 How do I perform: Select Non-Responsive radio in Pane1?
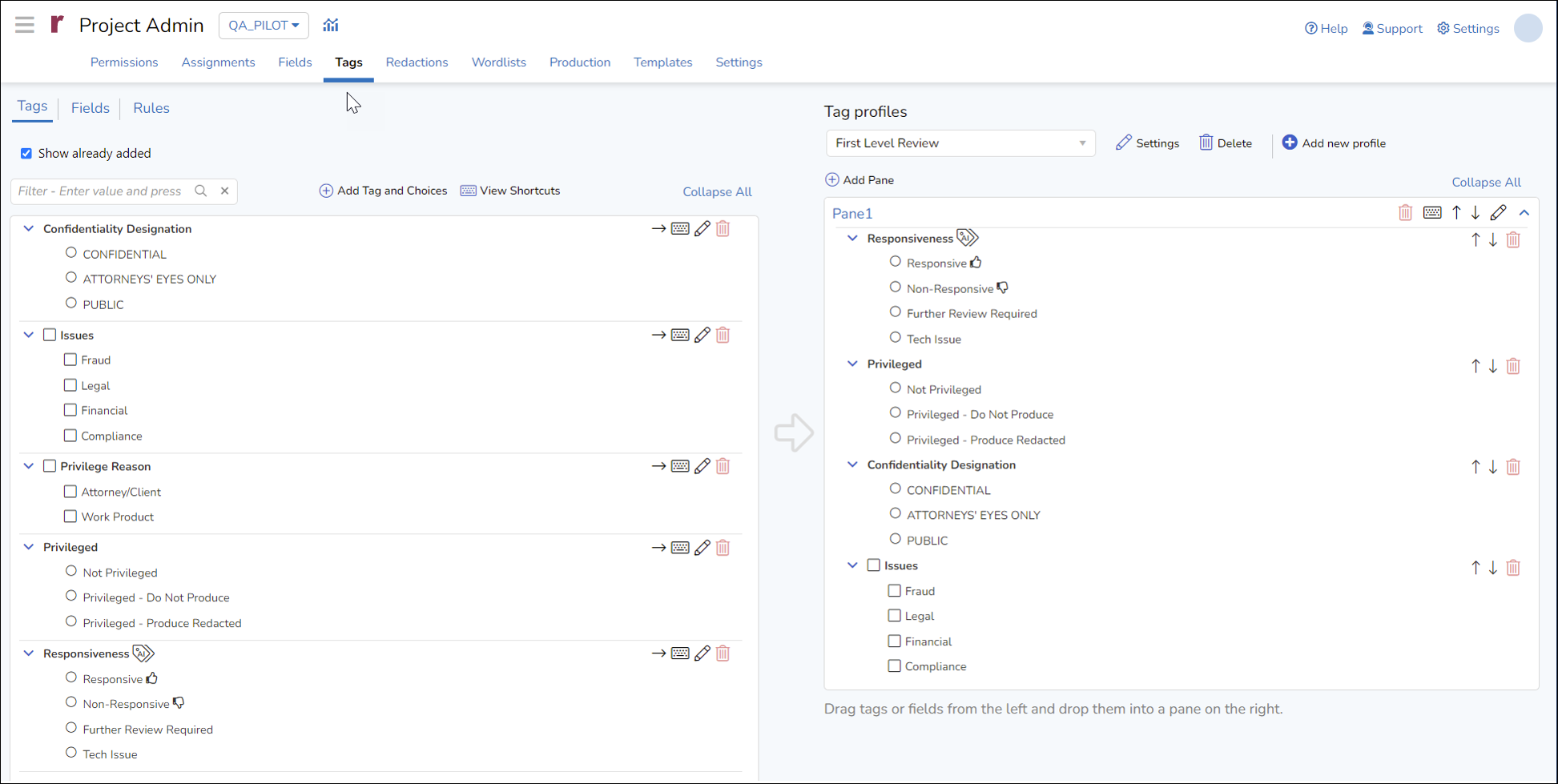pyautogui.click(x=896, y=287)
